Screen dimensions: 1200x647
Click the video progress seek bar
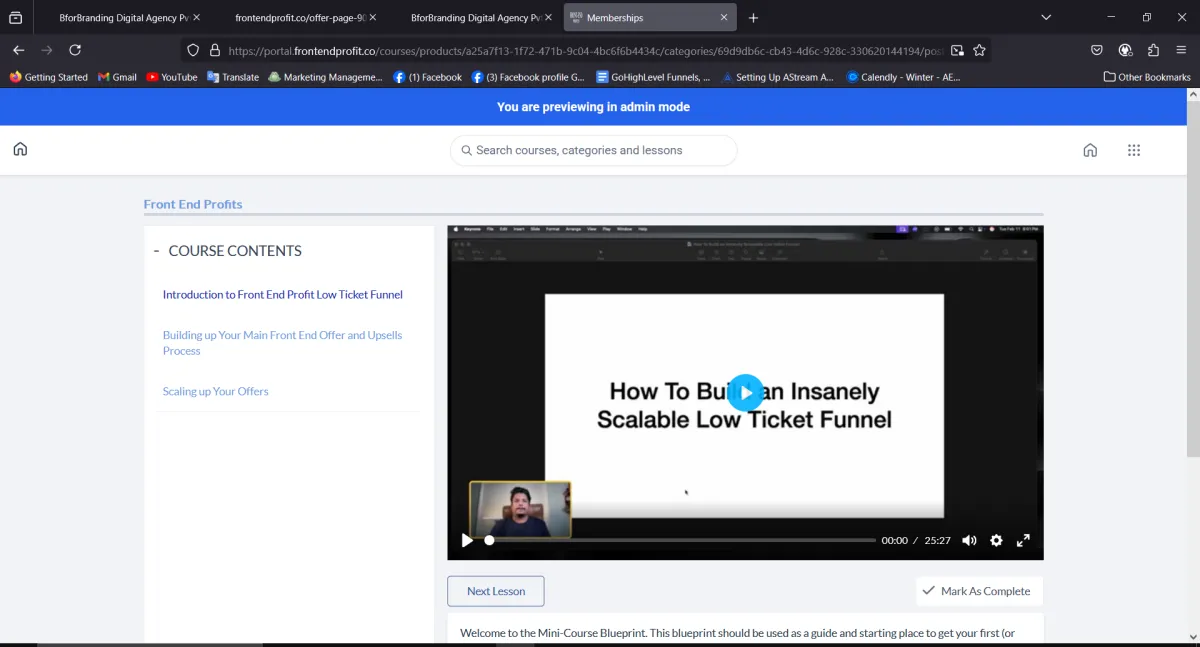click(x=680, y=540)
